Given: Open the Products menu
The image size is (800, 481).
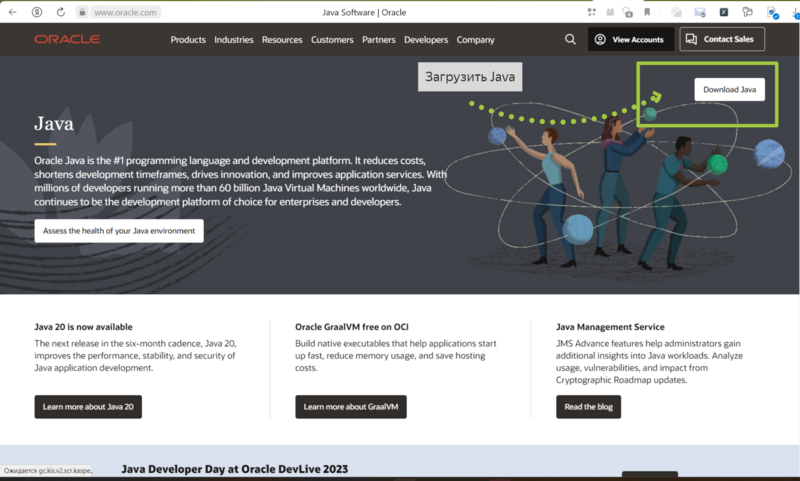Looking at the screenshot, I should click(188, 40).
